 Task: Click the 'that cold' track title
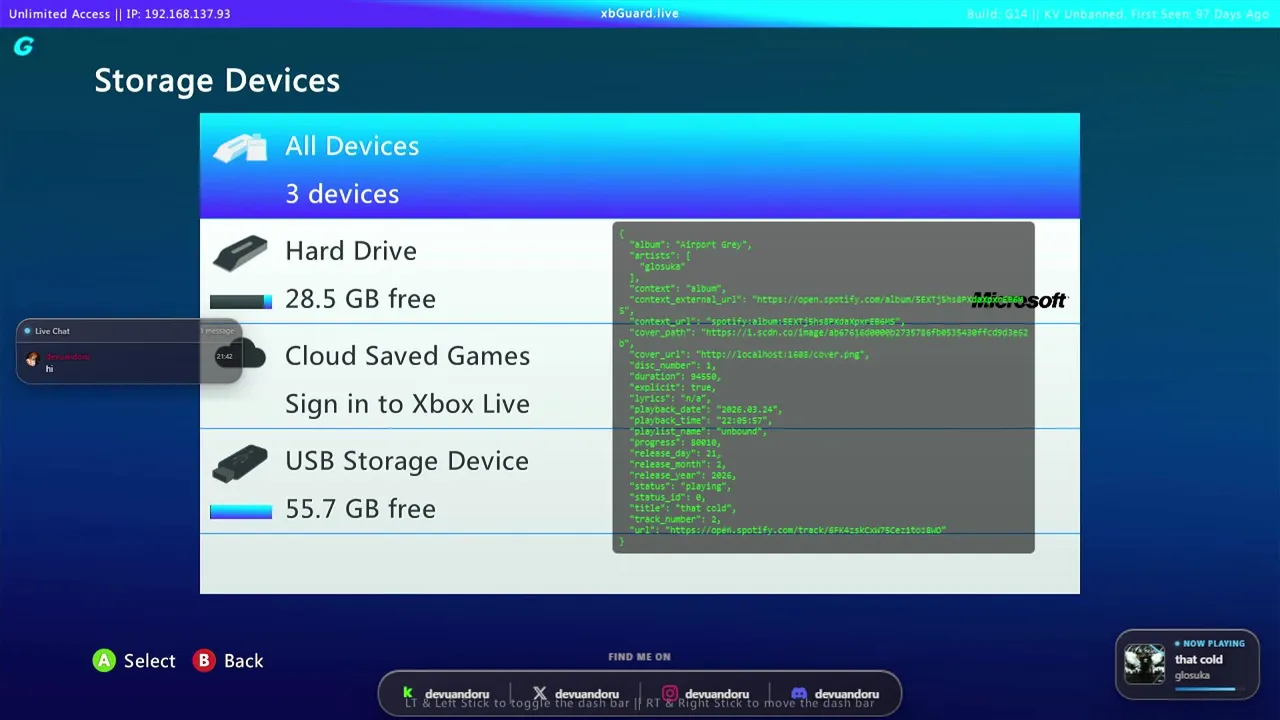pos(1199,659)
